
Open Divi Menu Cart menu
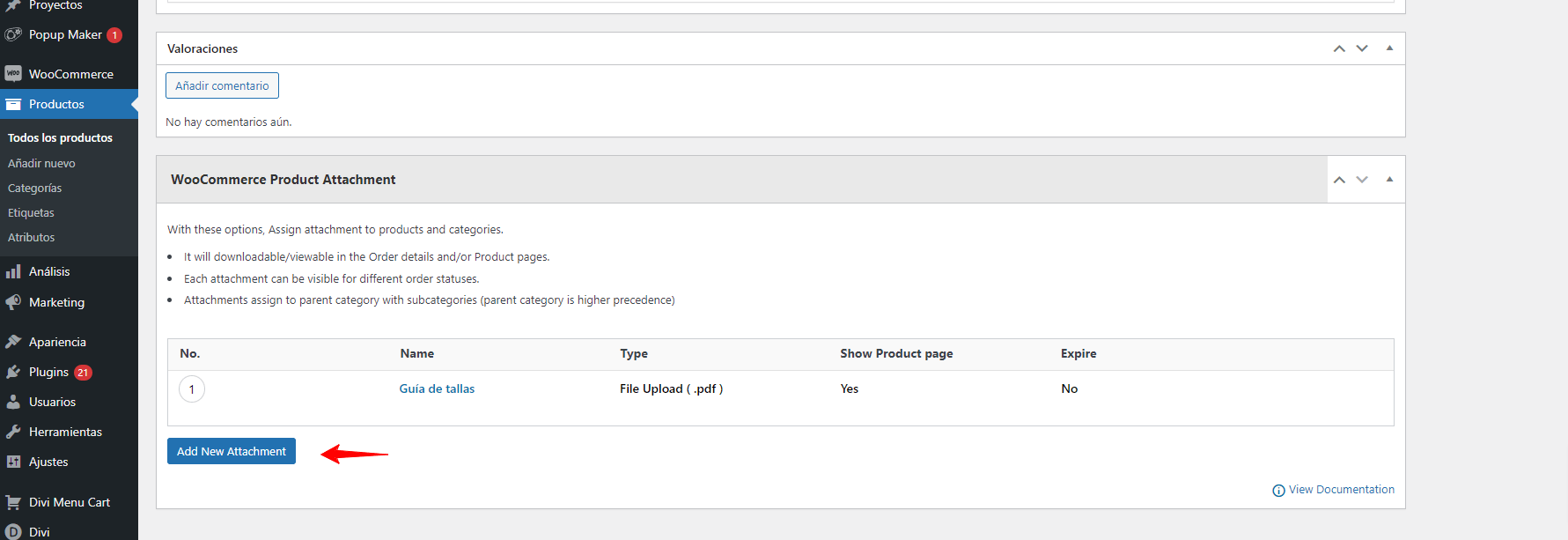click(x=69, y=502)
